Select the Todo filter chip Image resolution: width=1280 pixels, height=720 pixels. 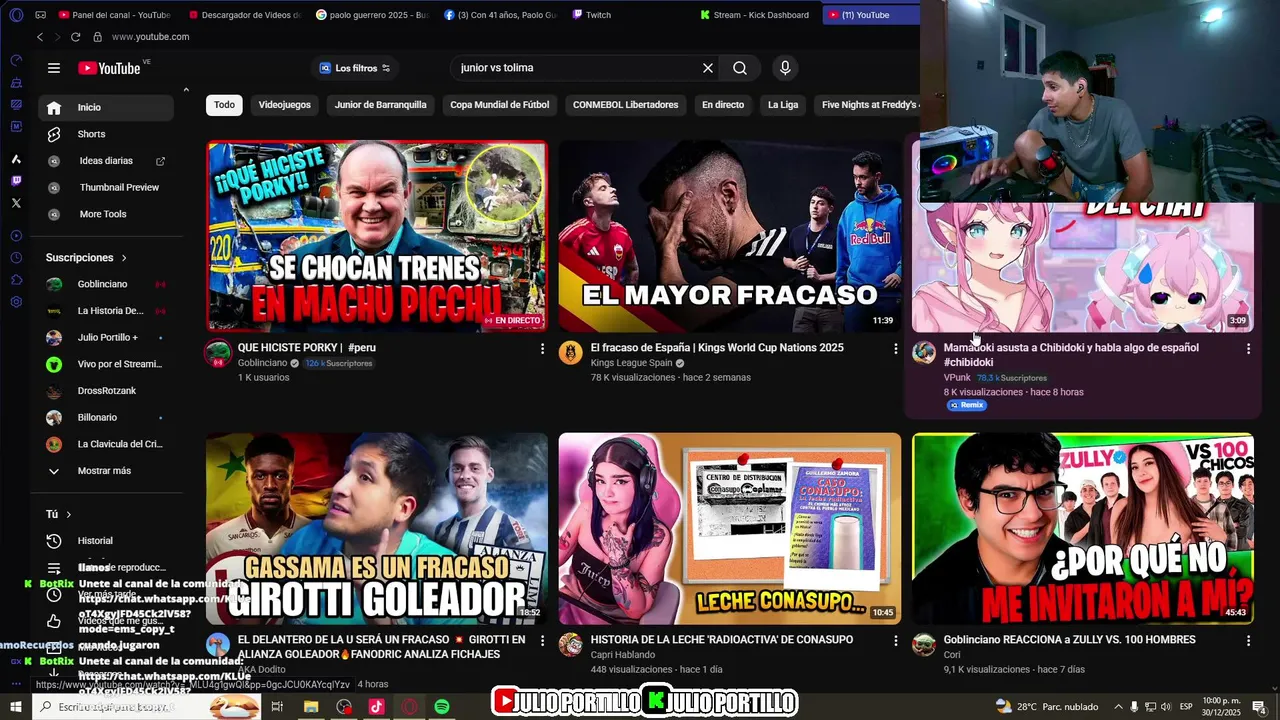point(224,105)
